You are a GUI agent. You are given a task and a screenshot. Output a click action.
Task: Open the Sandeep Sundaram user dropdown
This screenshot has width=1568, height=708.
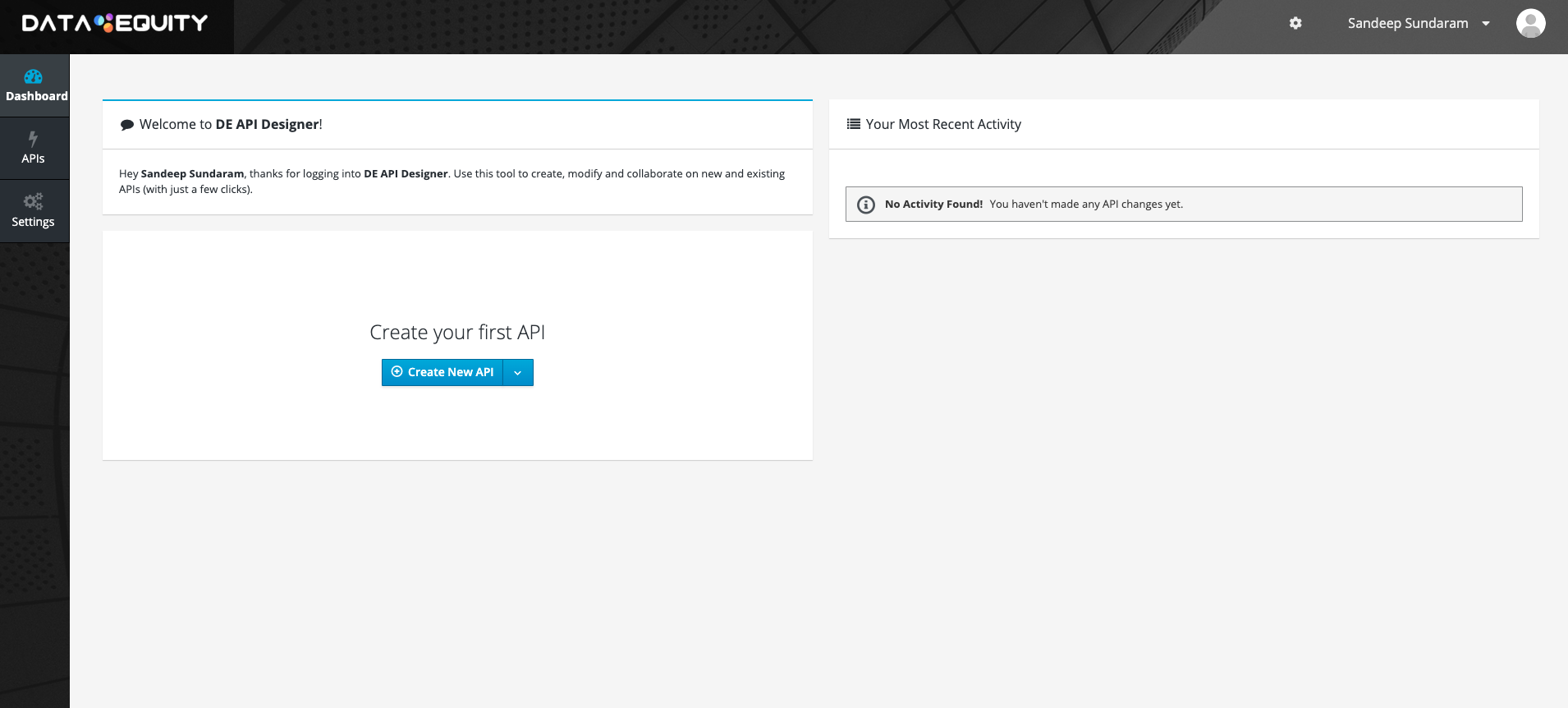click(x=1419, y=23)
